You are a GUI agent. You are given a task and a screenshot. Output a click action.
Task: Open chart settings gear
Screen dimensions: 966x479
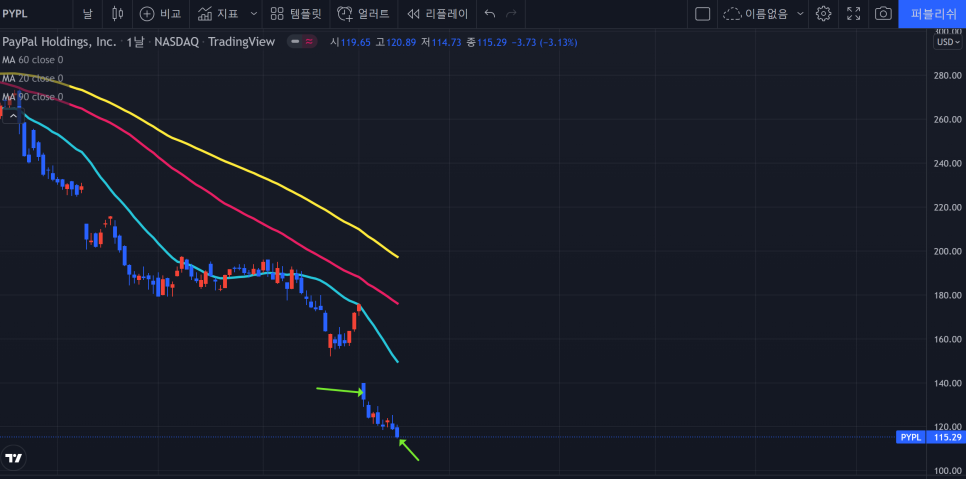point(823,14)
